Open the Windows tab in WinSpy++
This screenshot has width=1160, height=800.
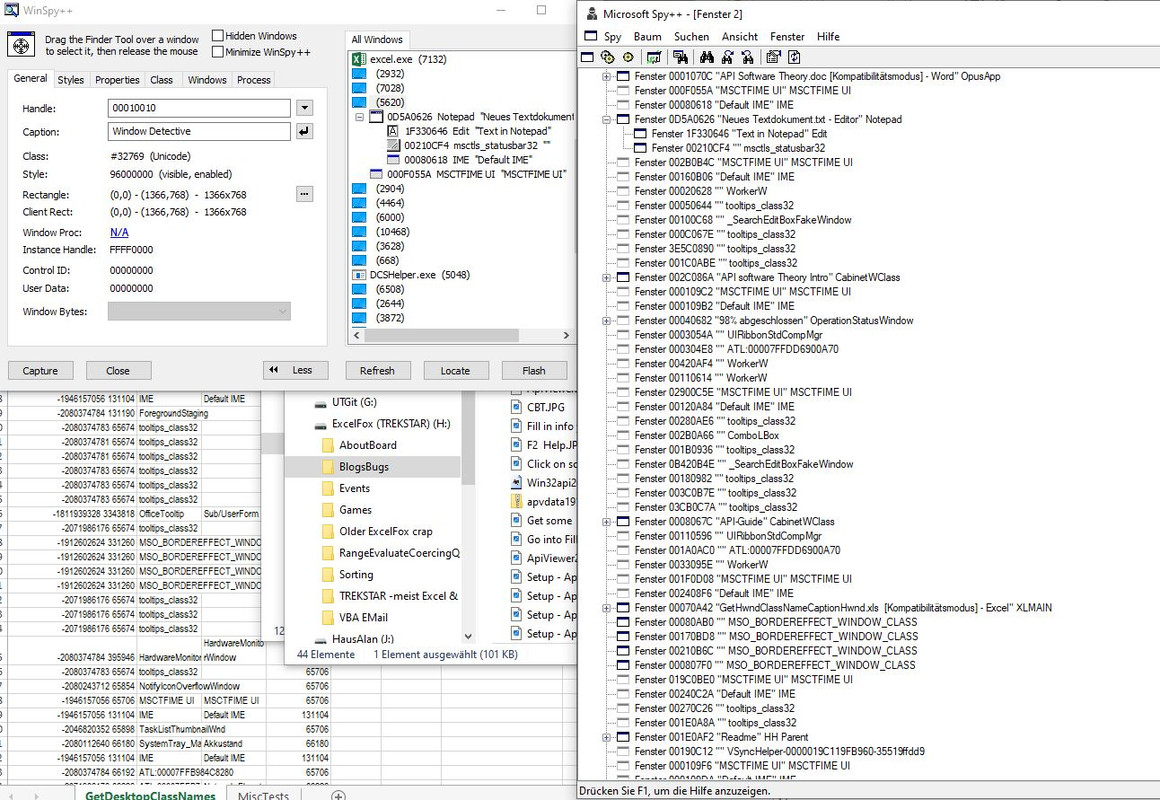click(207, 80)
